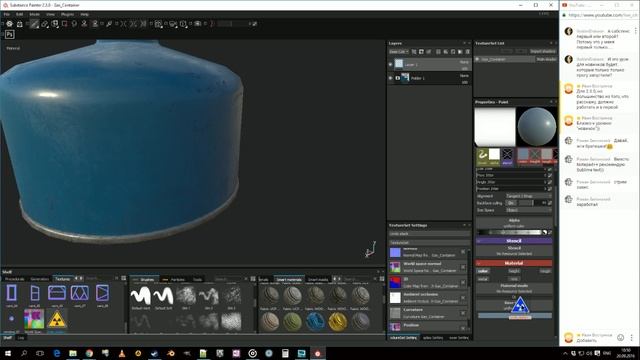Select the Paint brush tool in toolbar

click(35, 24)
